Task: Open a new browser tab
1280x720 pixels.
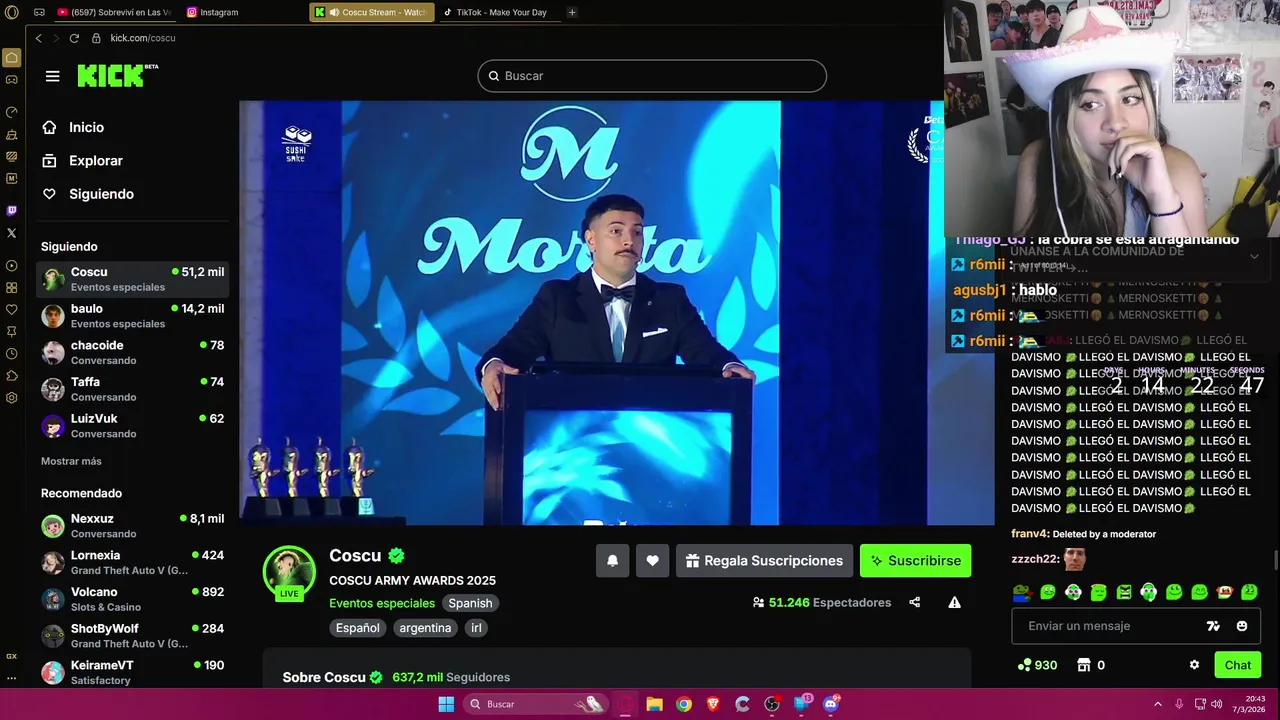Action: [572, 12]
